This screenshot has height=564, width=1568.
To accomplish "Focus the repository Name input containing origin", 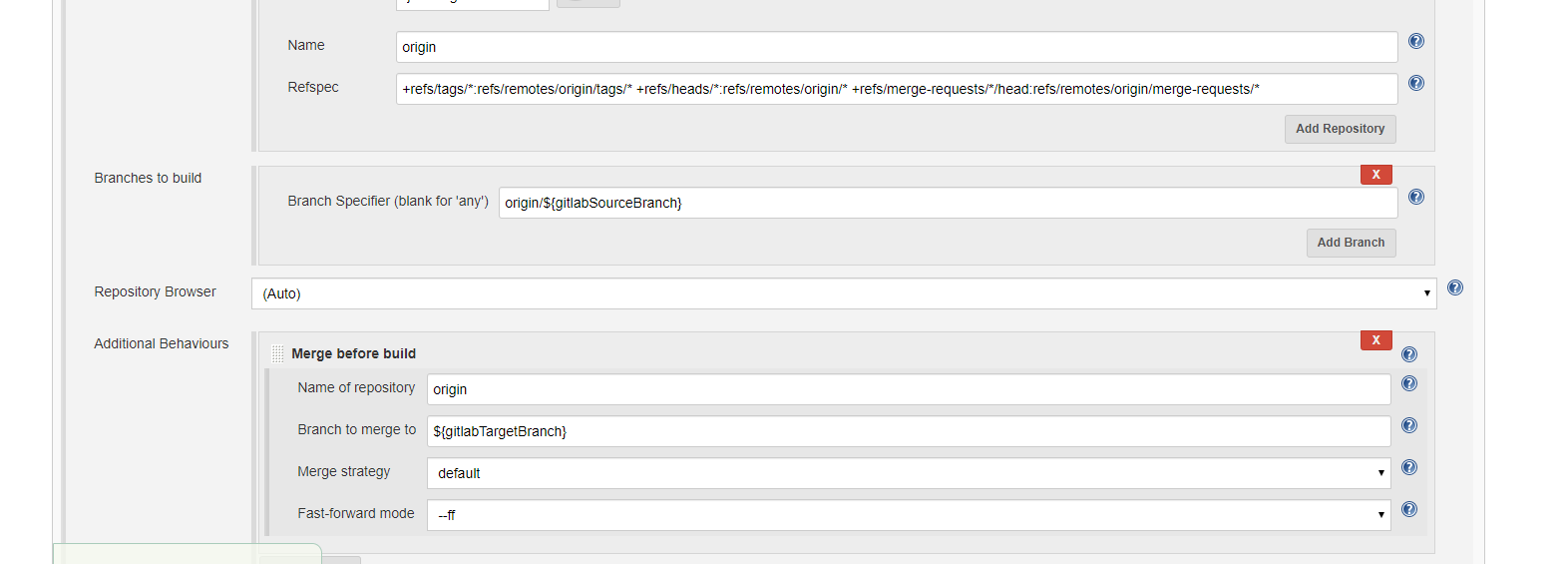I will point(897,47).
